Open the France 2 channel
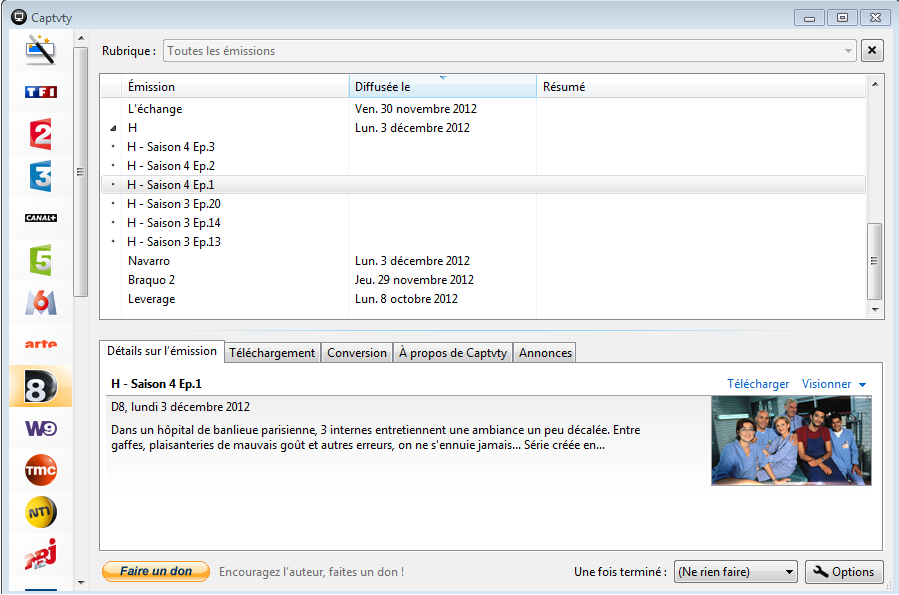Image resolution: width=899 pixels, height=595 pixels. (41, 134)
